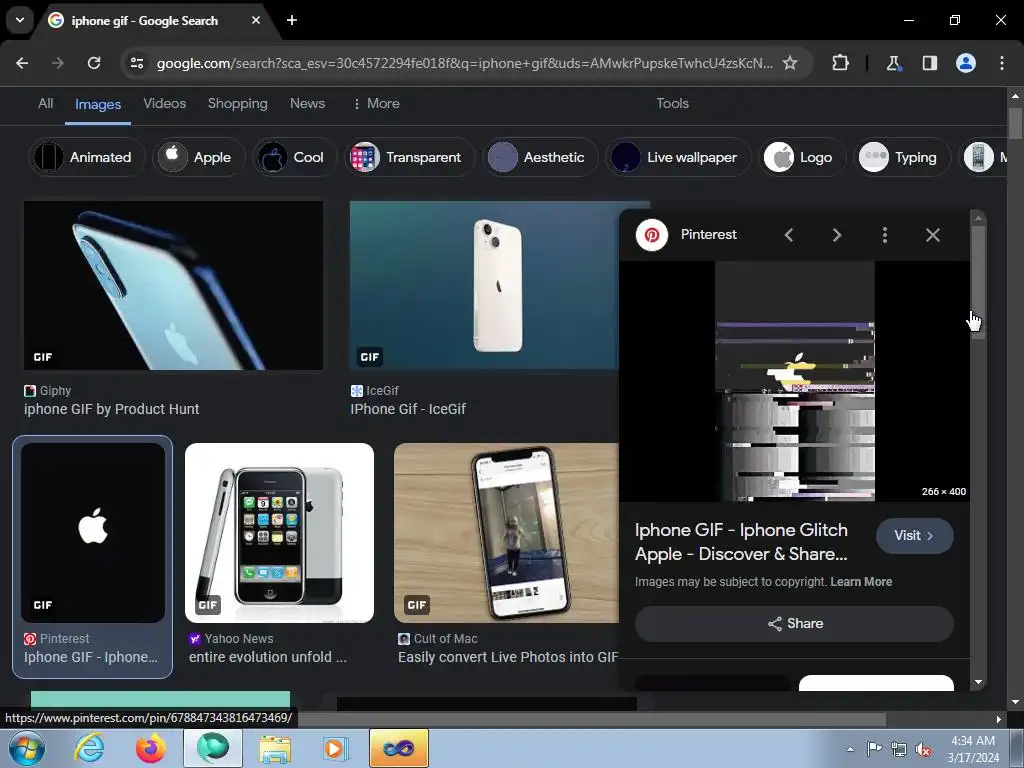Open the Yahoo News original iPhone thumbnail

tap(280, 532)
